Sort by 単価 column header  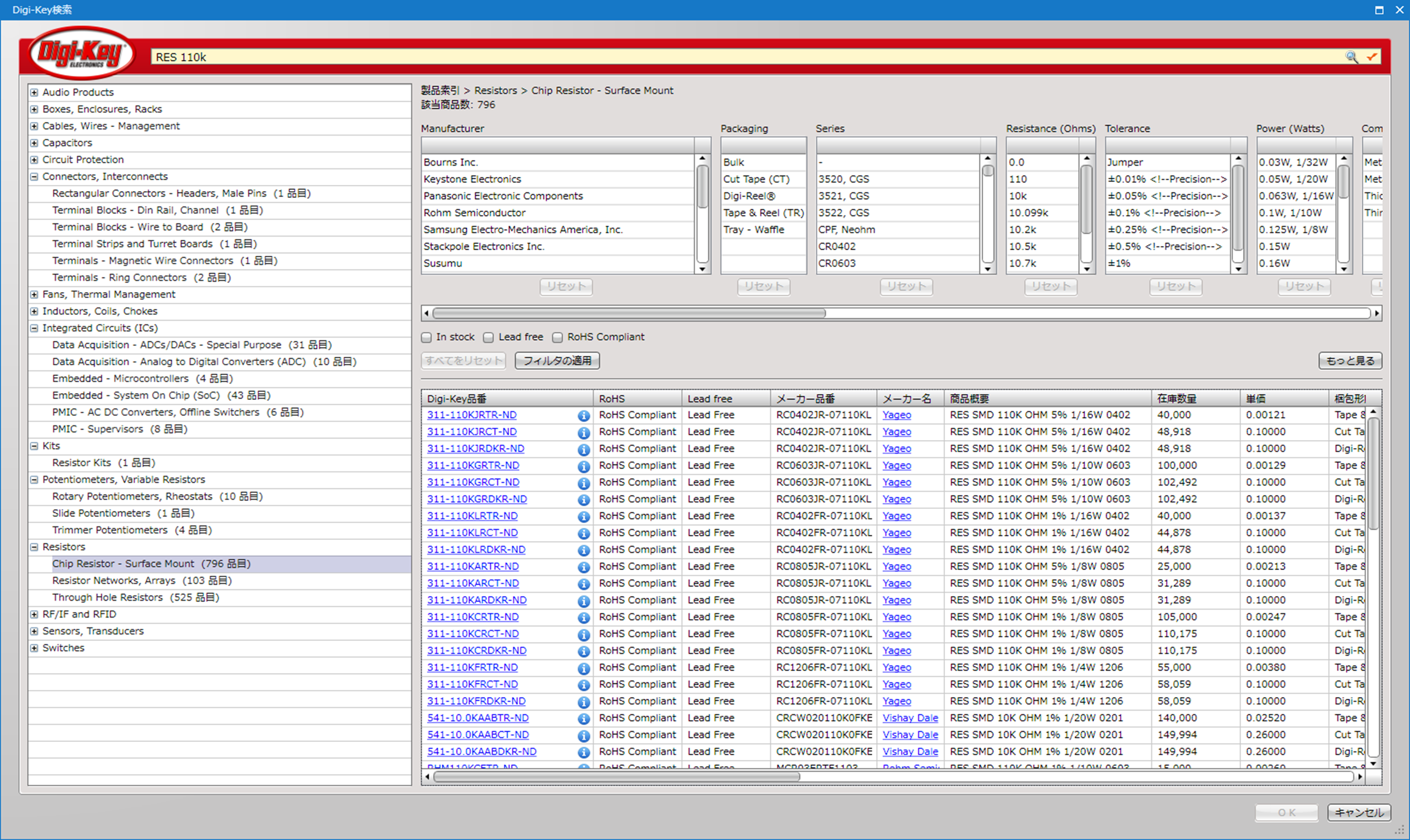[x=1284, y=399]
